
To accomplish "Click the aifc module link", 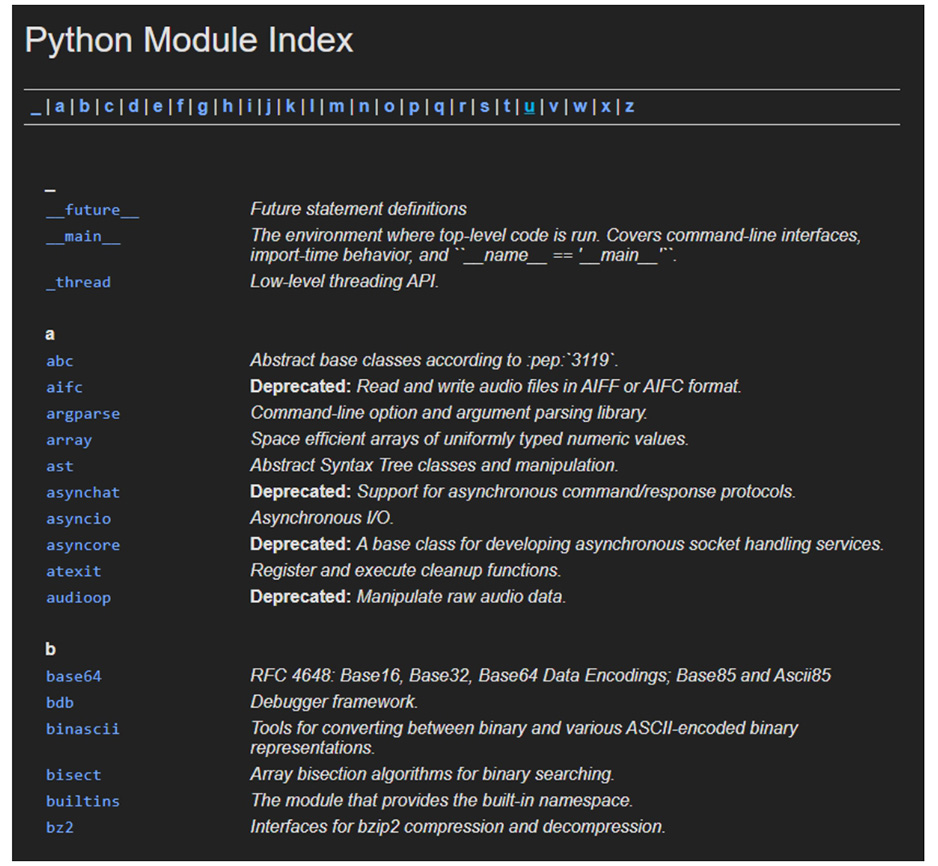I will point(65,387).
